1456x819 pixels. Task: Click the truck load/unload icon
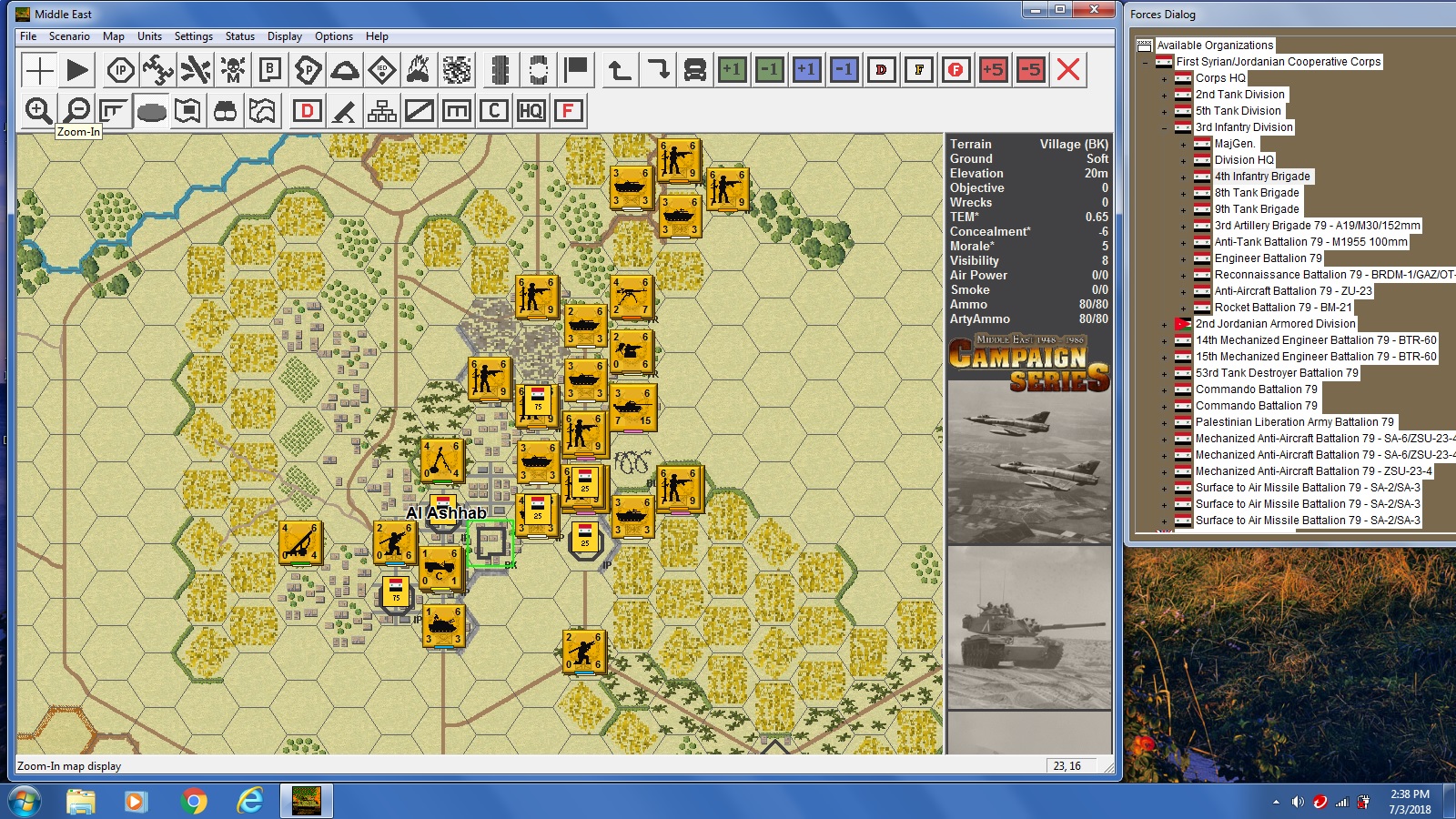point(694,69)
